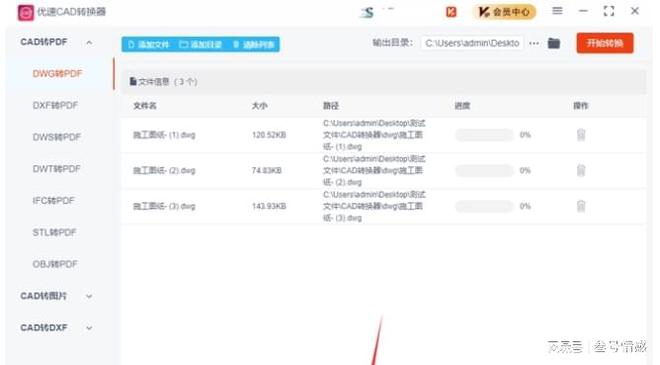This screenshot has height=365, width=660.
Task: Open the output folder icon
Action: tap(554, 43)
